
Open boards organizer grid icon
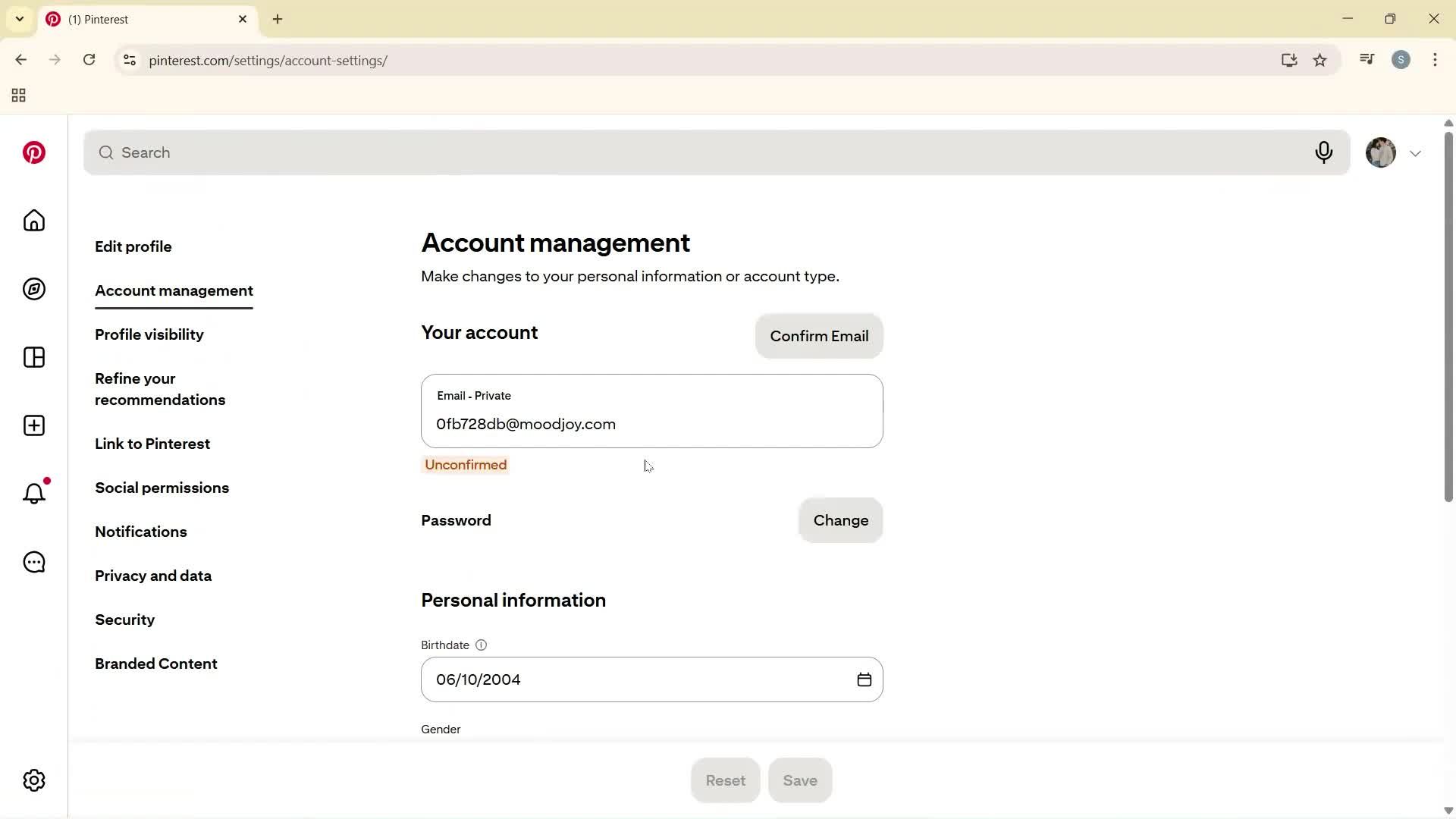33,357
